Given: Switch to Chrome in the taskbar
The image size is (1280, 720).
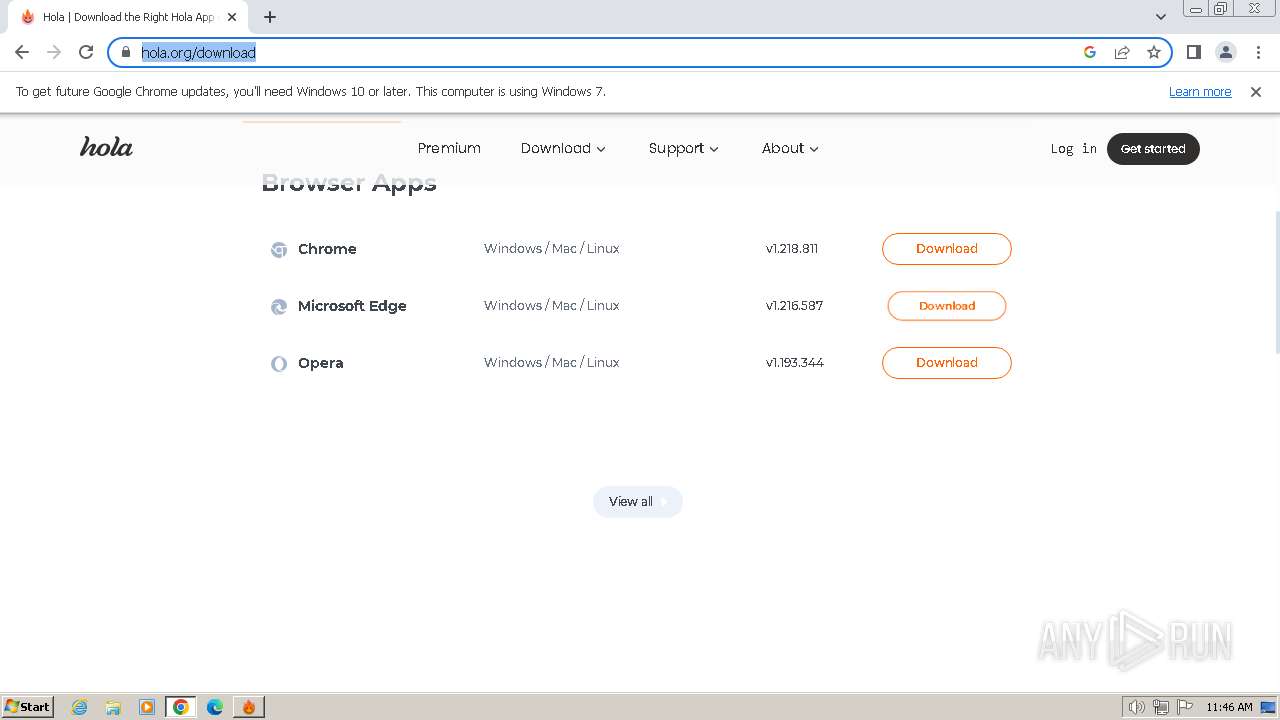Looking at the screenshot, I should click(181, 707).
